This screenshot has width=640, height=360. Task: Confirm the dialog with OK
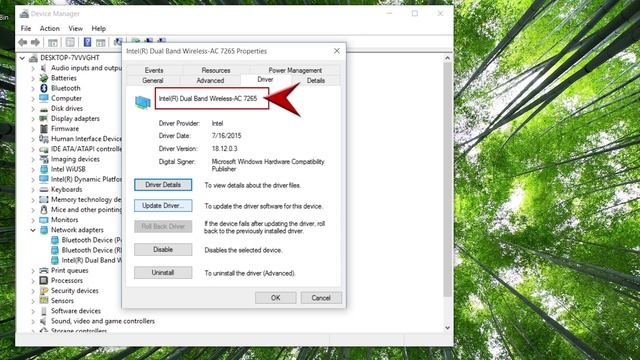coord(276,298)
